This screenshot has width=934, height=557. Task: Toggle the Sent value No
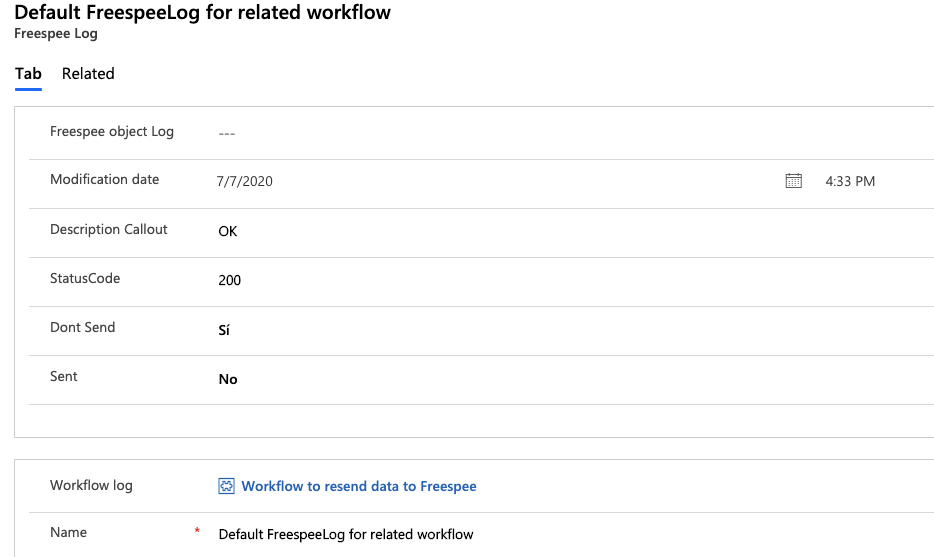(x=228, y=379)
